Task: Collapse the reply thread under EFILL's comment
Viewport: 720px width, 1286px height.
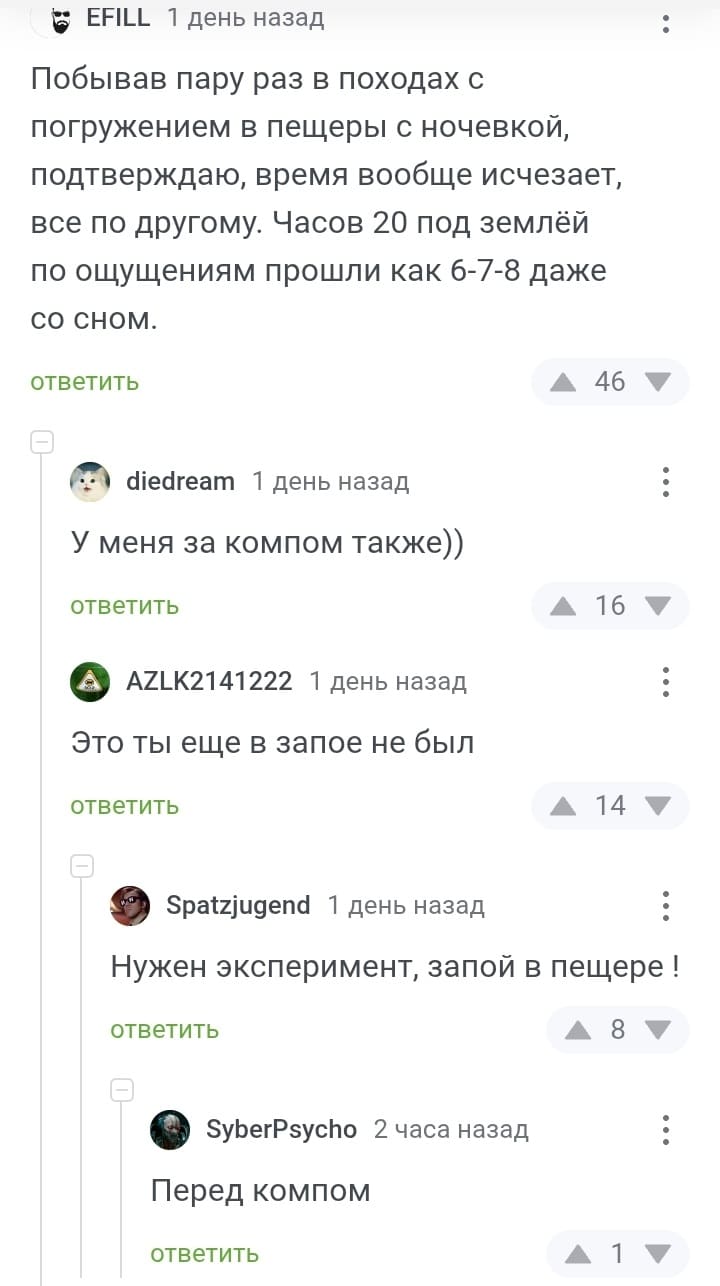Action: click(x=42, y=442)
